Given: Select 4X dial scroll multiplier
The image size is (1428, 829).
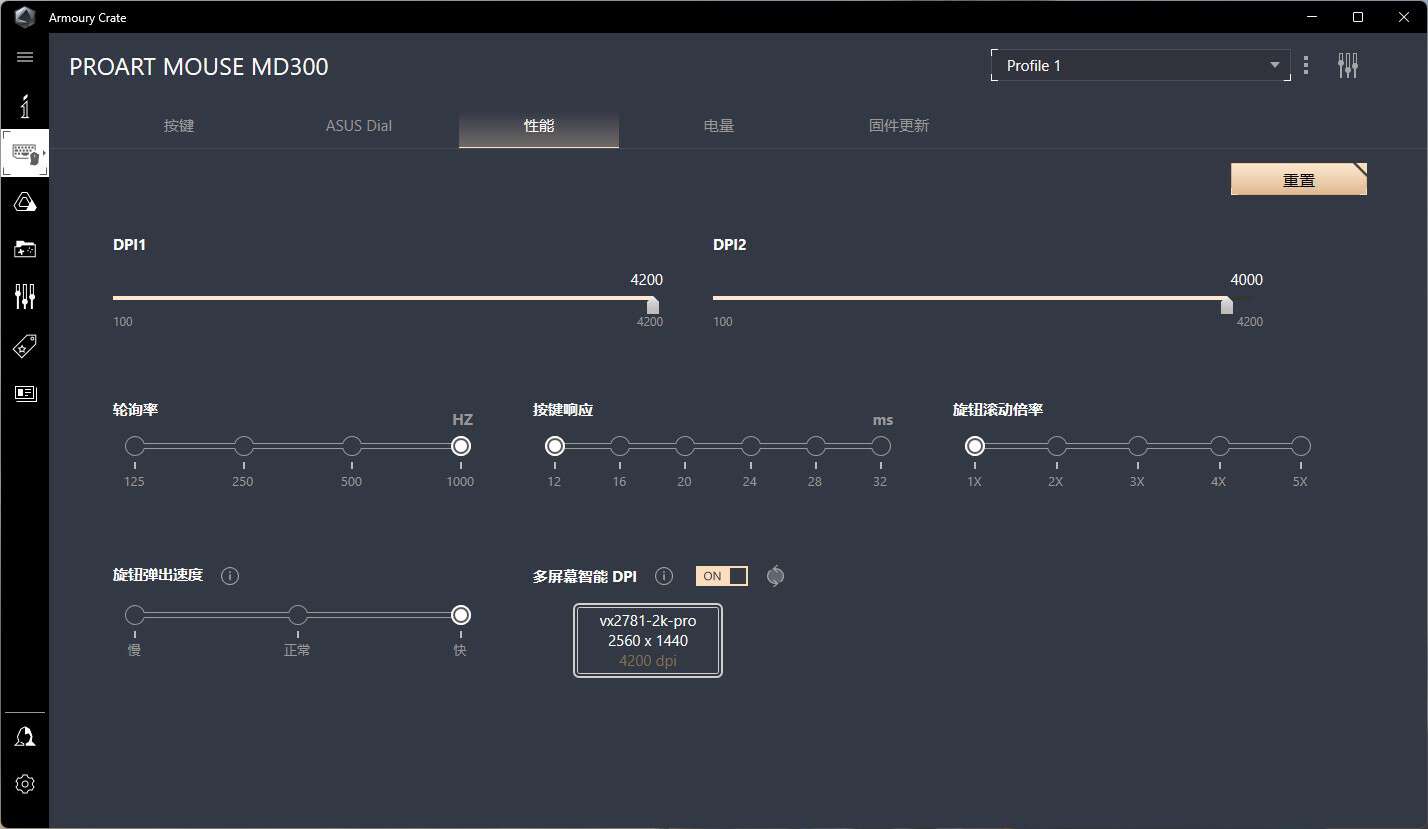Looking at the screenshot, I should pyautogui.click(x=1219, y=446).
